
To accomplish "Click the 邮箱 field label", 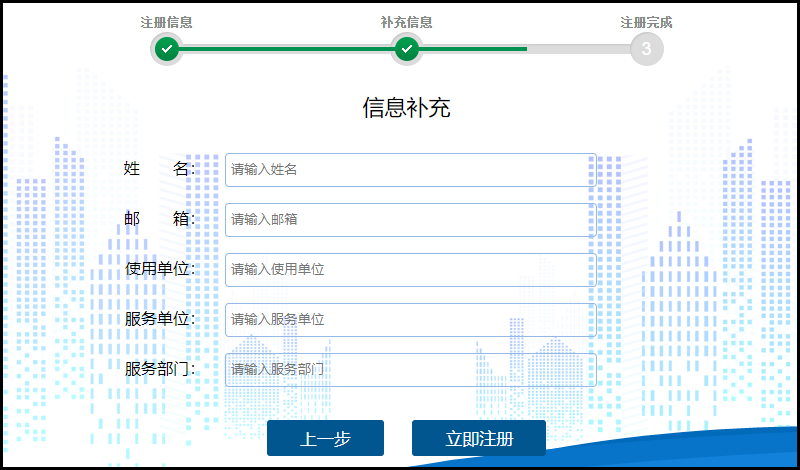I will click(159, 219).
